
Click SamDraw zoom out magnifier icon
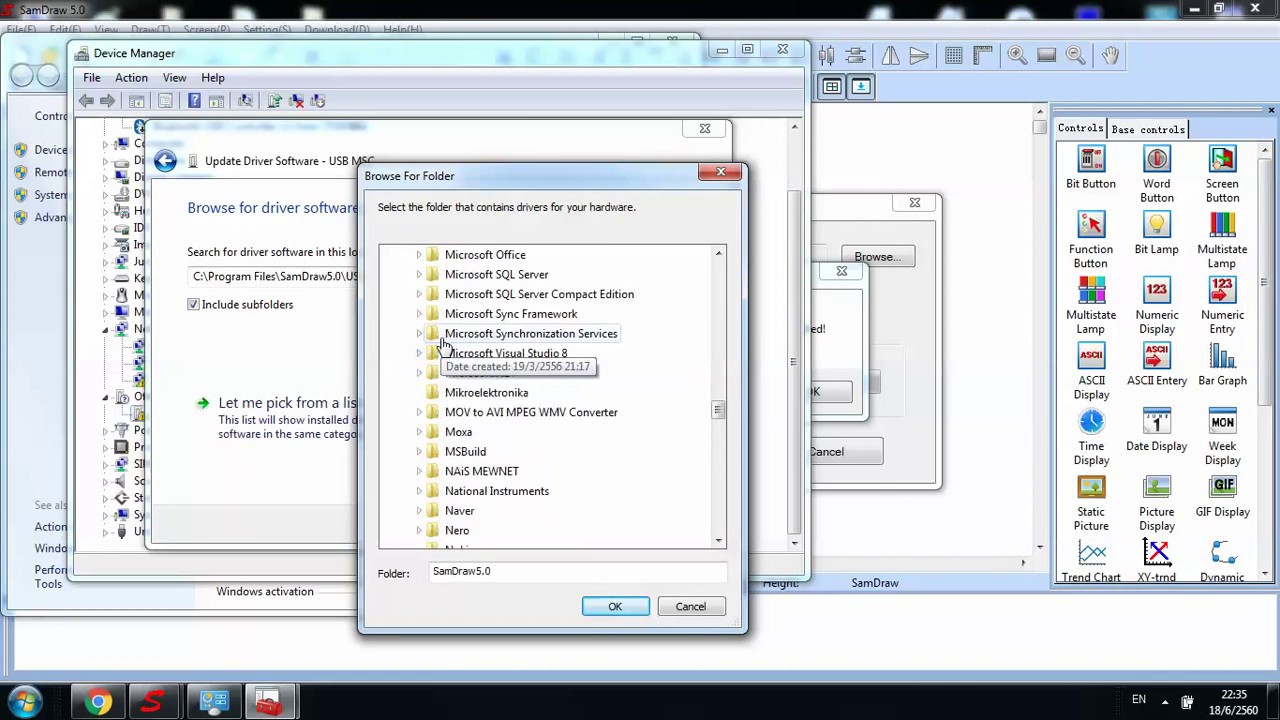point(1076,56)
